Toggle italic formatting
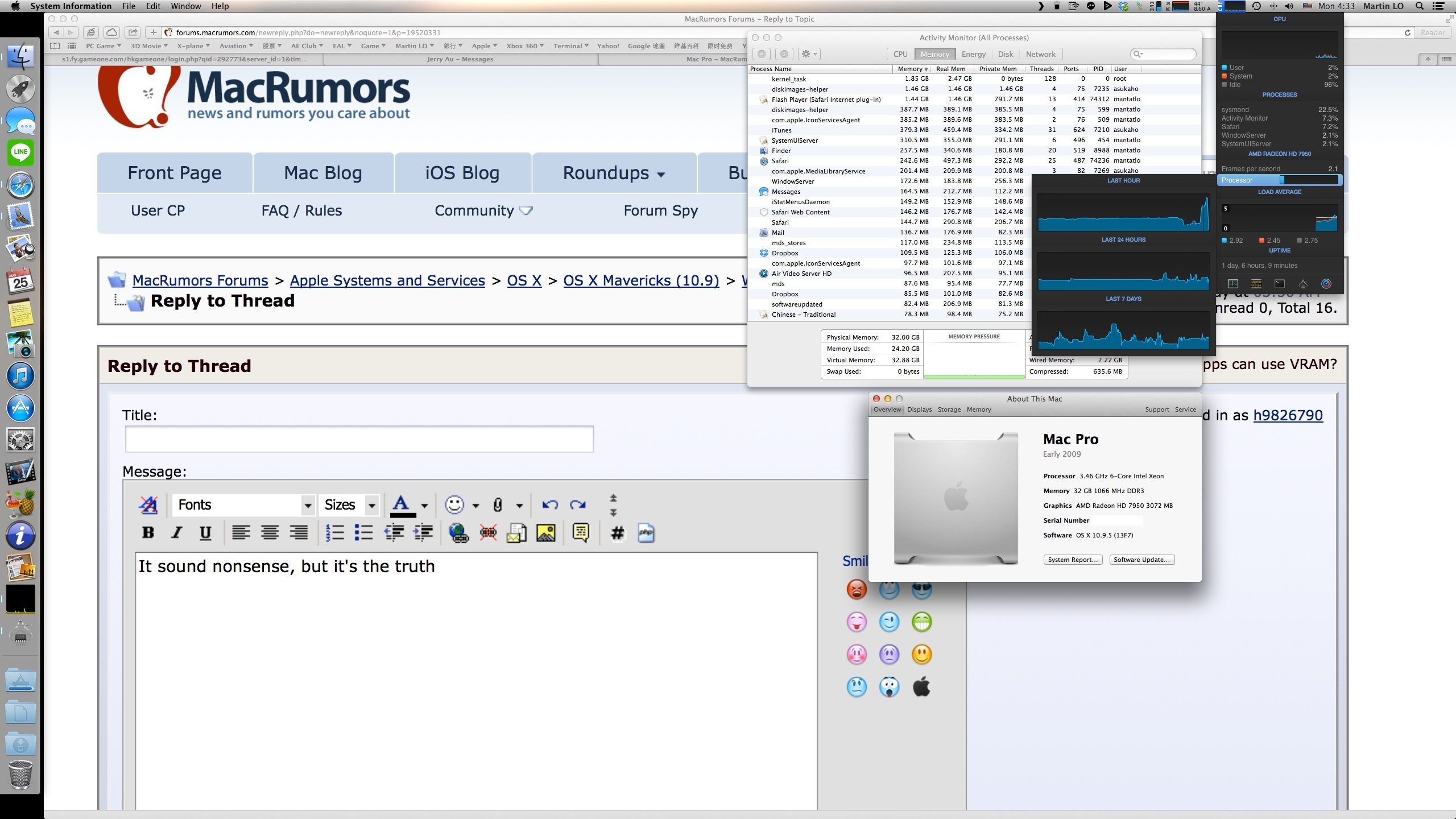 [177, 533]
